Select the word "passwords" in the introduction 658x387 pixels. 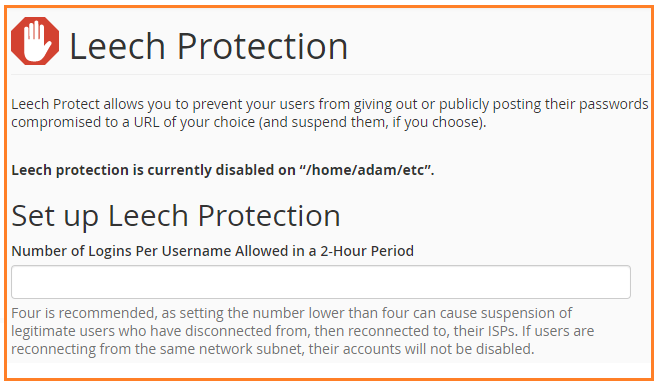614,104
